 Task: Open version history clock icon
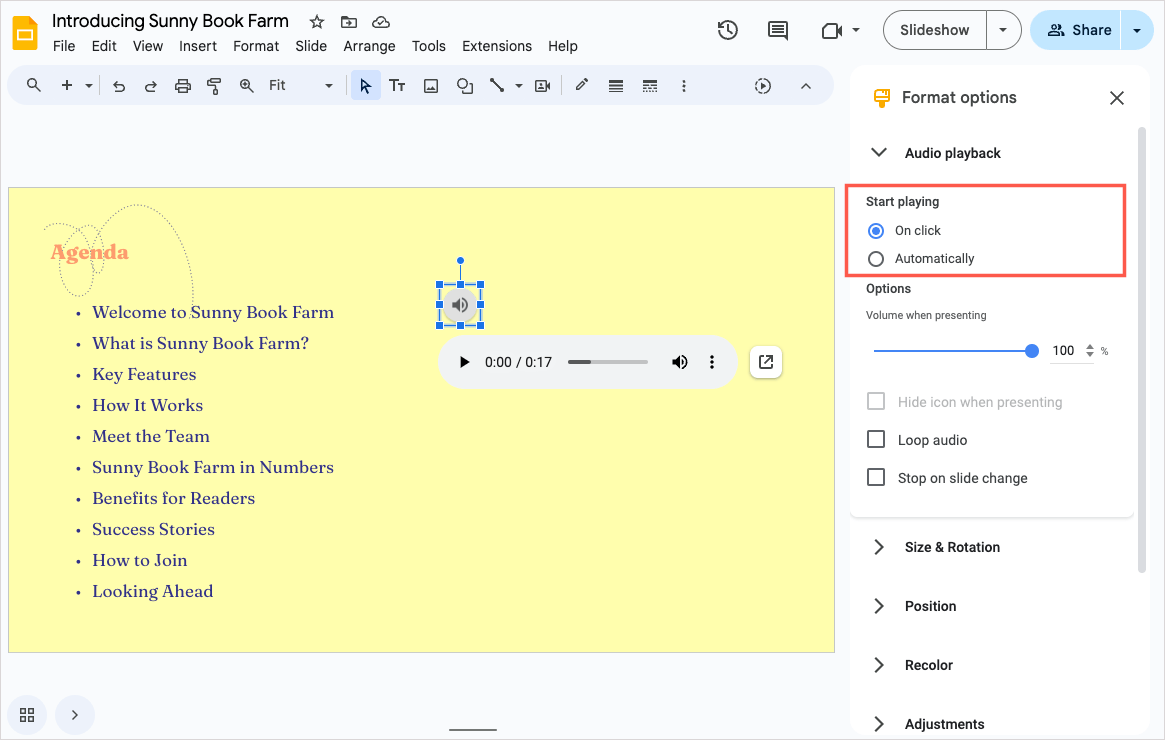[727, 30]
